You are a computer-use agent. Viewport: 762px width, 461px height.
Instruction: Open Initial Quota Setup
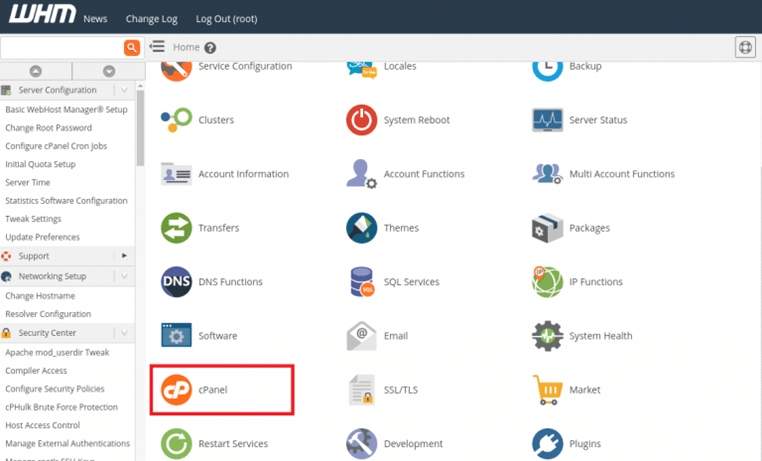coord(40,164)
